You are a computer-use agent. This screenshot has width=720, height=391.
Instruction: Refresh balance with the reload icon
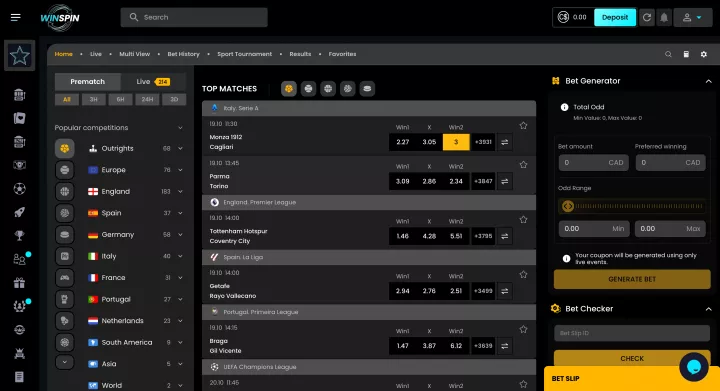[647, 17]
